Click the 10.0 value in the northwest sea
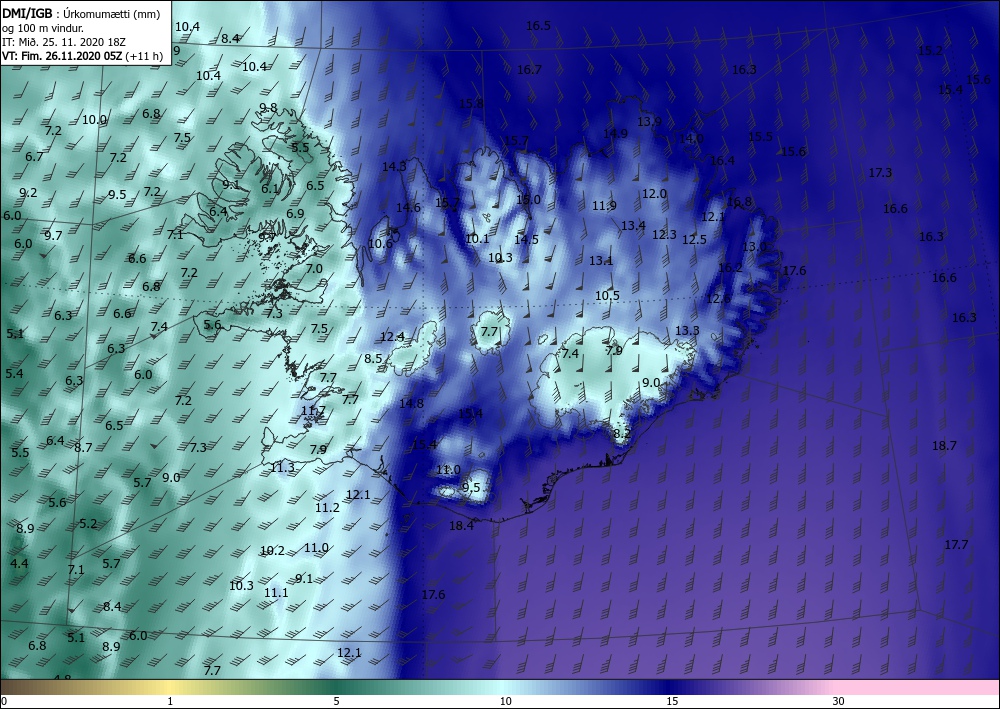Screen dimensions: 1000x709 (x=94, y=120)
